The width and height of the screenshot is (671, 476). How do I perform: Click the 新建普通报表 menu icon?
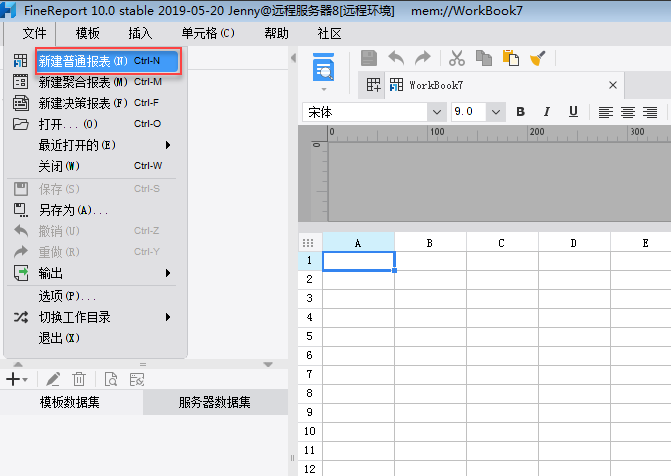click(x=20, y=61)
